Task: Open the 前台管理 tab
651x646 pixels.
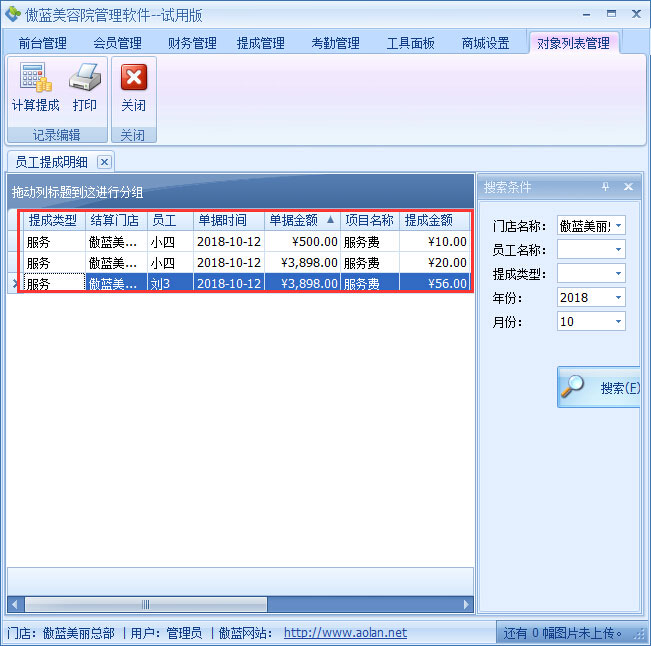Action: pyautogui.click(x=42, y=43)
